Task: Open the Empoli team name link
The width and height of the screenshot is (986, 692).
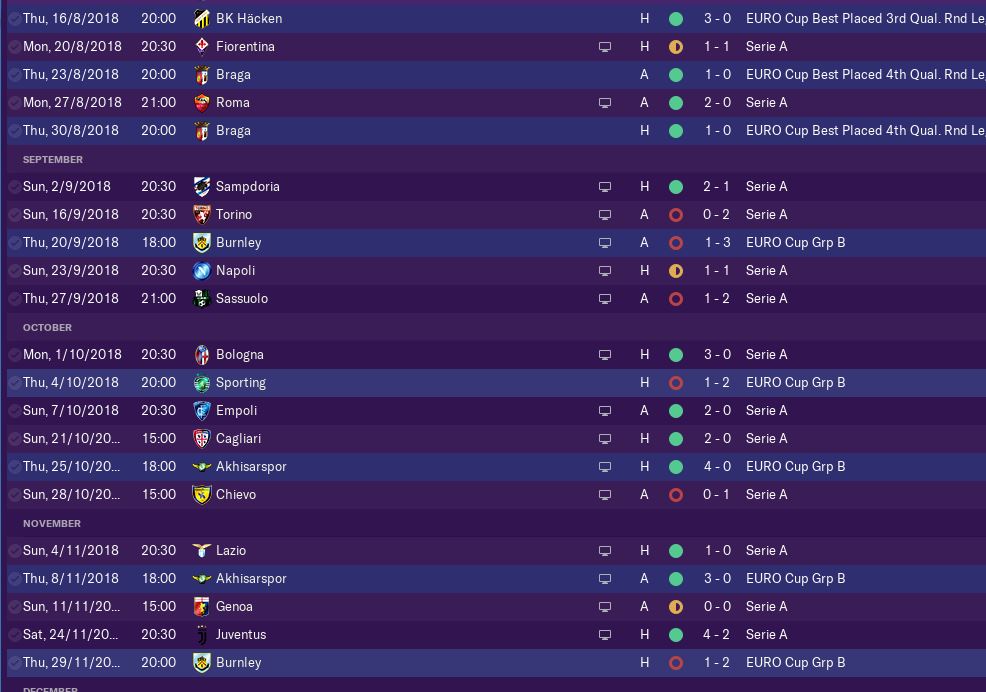Action: 236,410
